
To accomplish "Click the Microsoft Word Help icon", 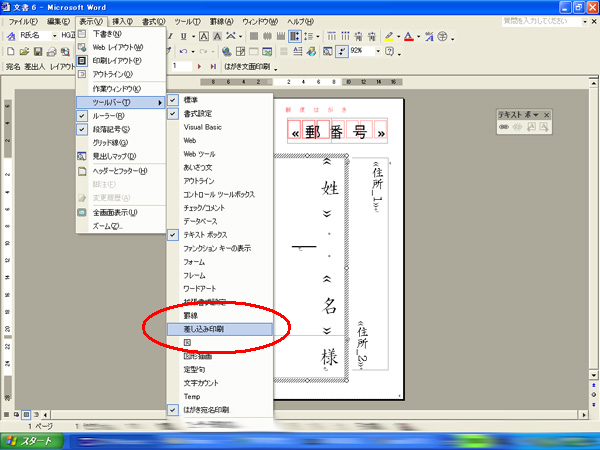I will click(390, 51).
